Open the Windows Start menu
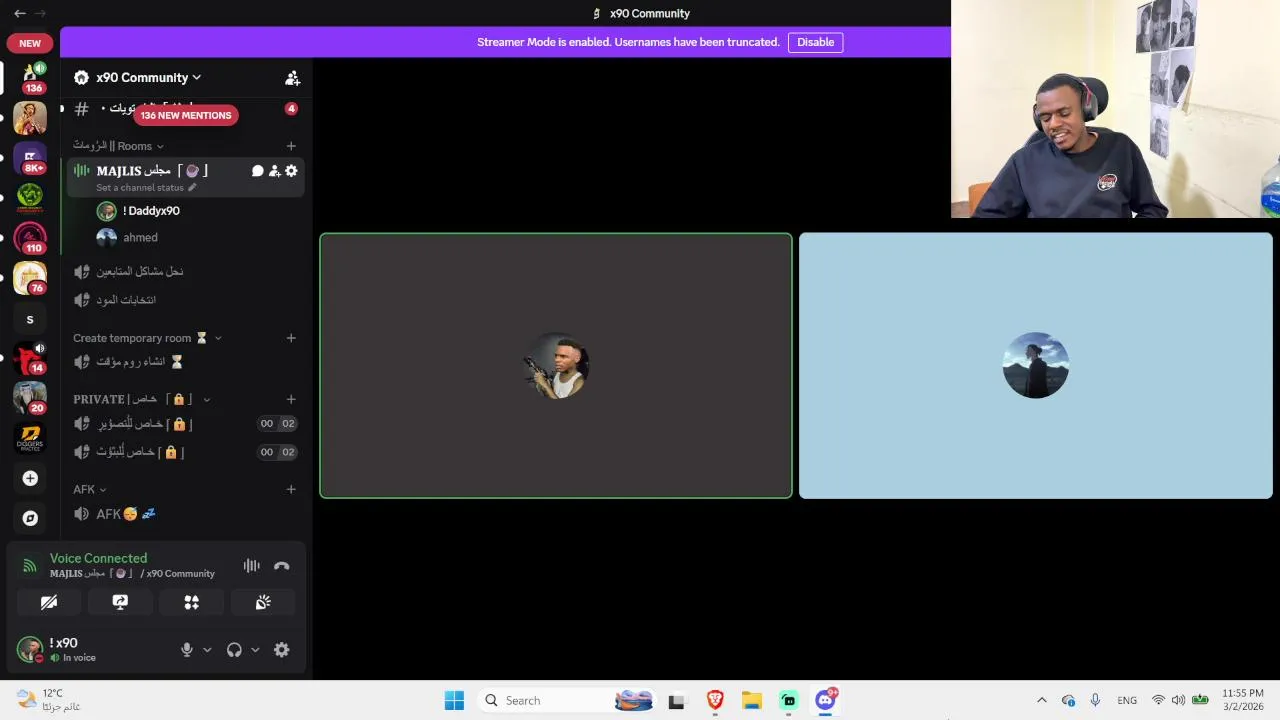This screenshot has height=720, width=1280. click(454, 700)
